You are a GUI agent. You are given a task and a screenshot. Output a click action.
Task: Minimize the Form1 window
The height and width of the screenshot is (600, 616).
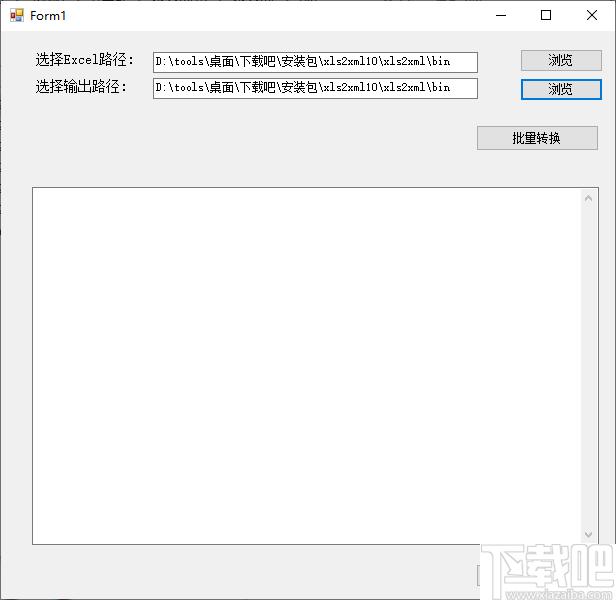coord(501,15)
